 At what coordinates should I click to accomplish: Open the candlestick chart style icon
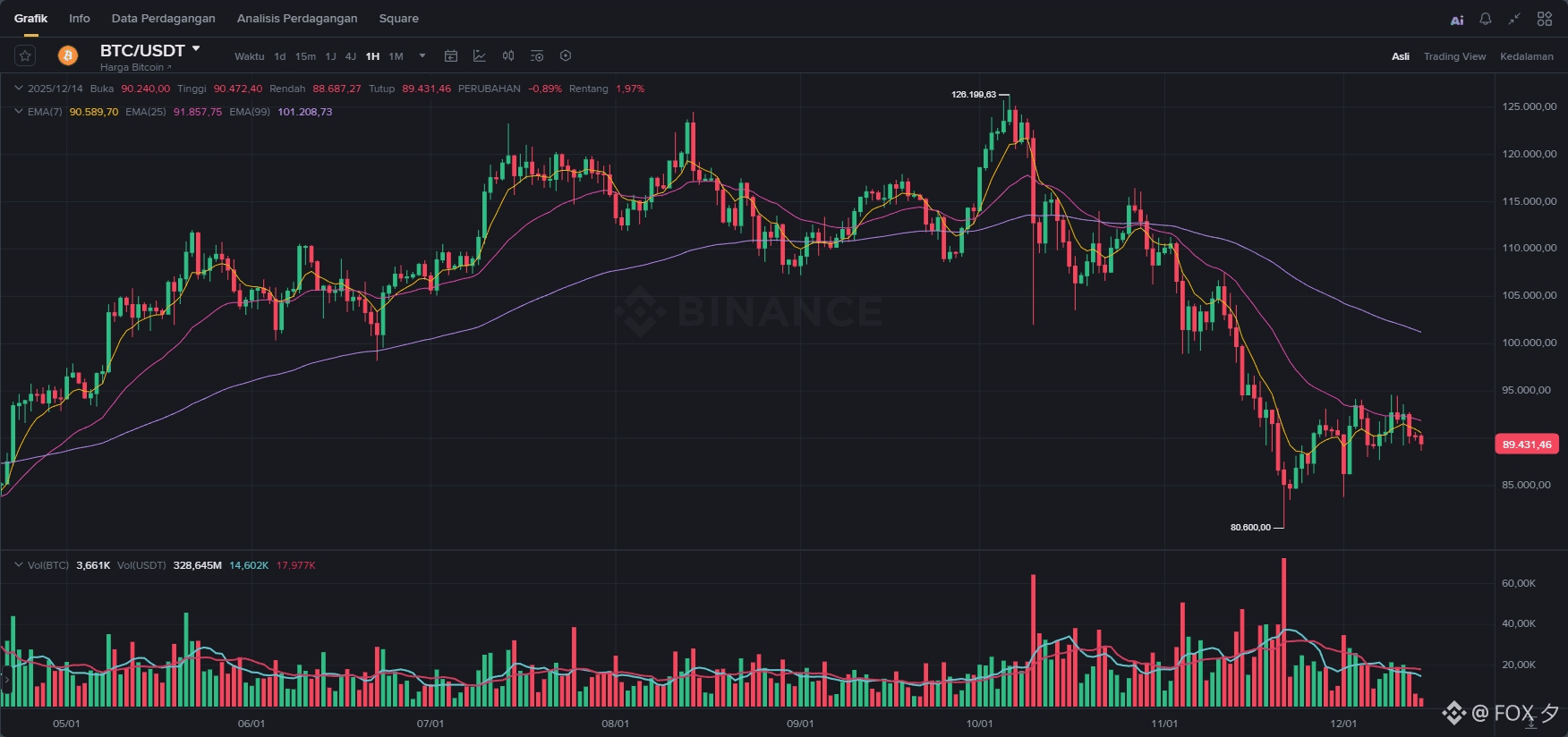pyautogui.click(x=508, y=55)
